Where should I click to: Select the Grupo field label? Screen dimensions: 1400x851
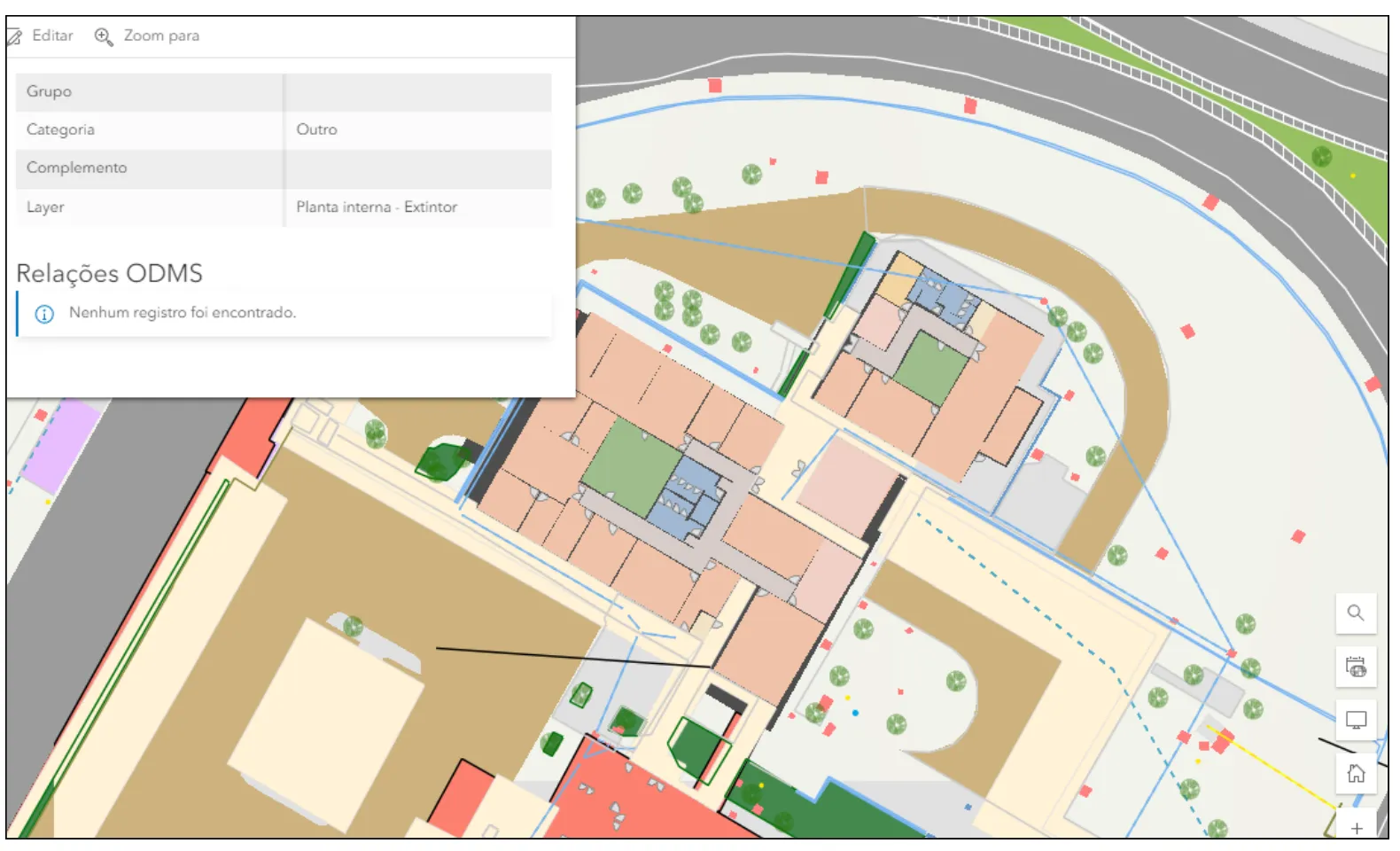coord(49,91)
